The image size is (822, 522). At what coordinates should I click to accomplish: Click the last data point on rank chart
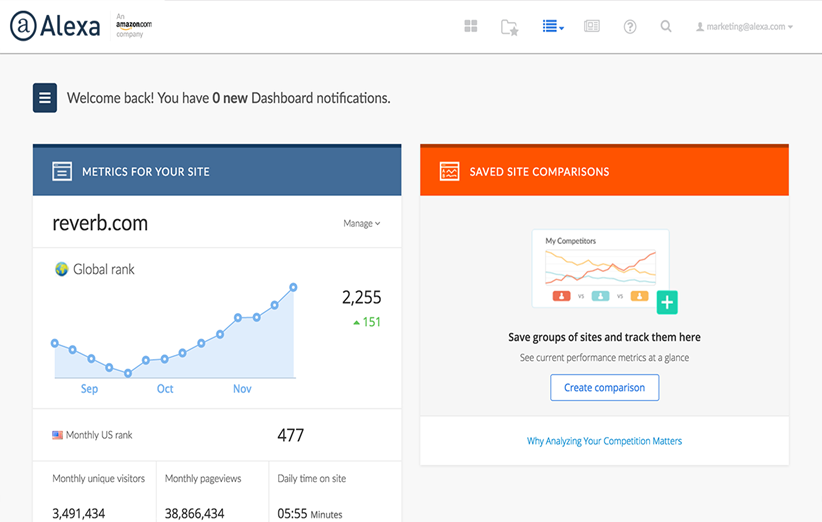coord(294,287)
